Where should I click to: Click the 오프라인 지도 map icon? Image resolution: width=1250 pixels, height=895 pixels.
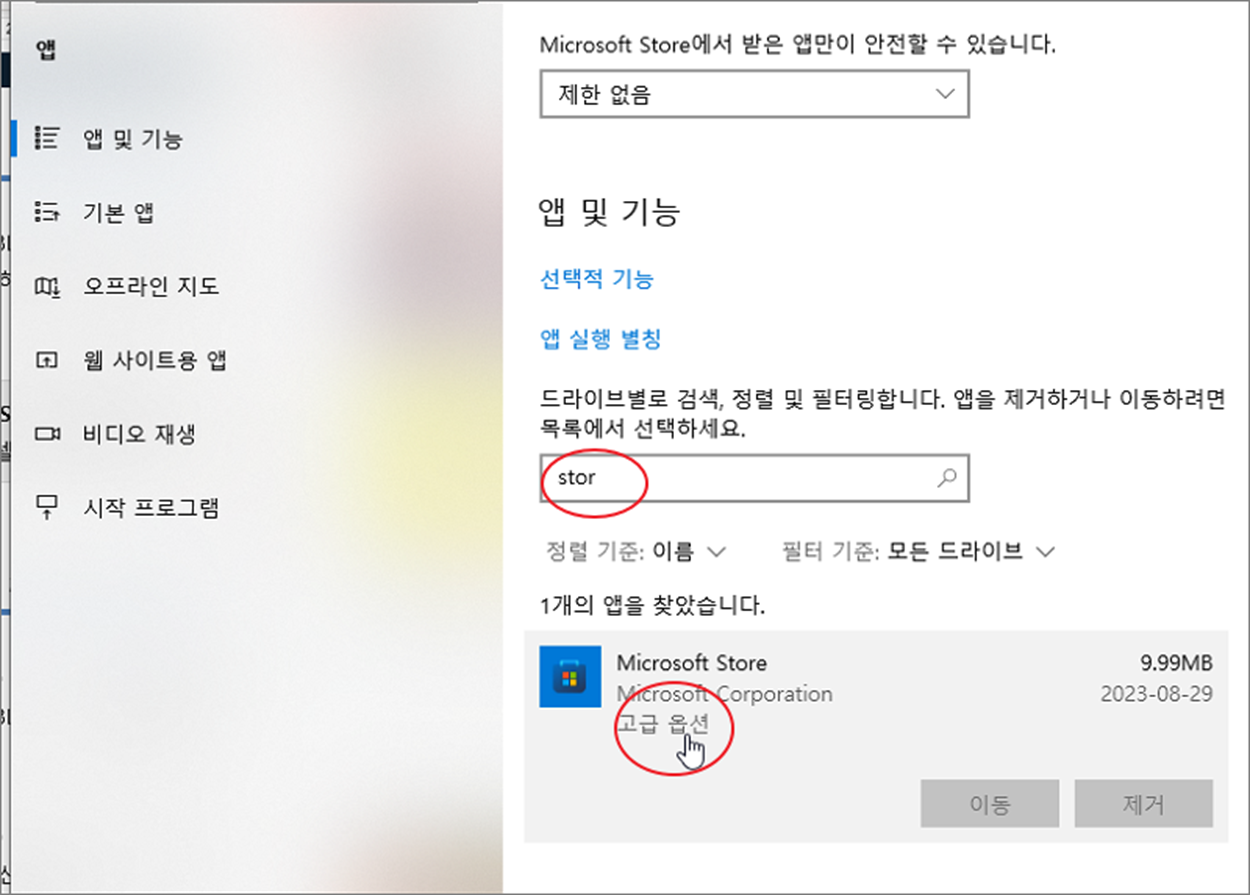[x=47, y=286]
